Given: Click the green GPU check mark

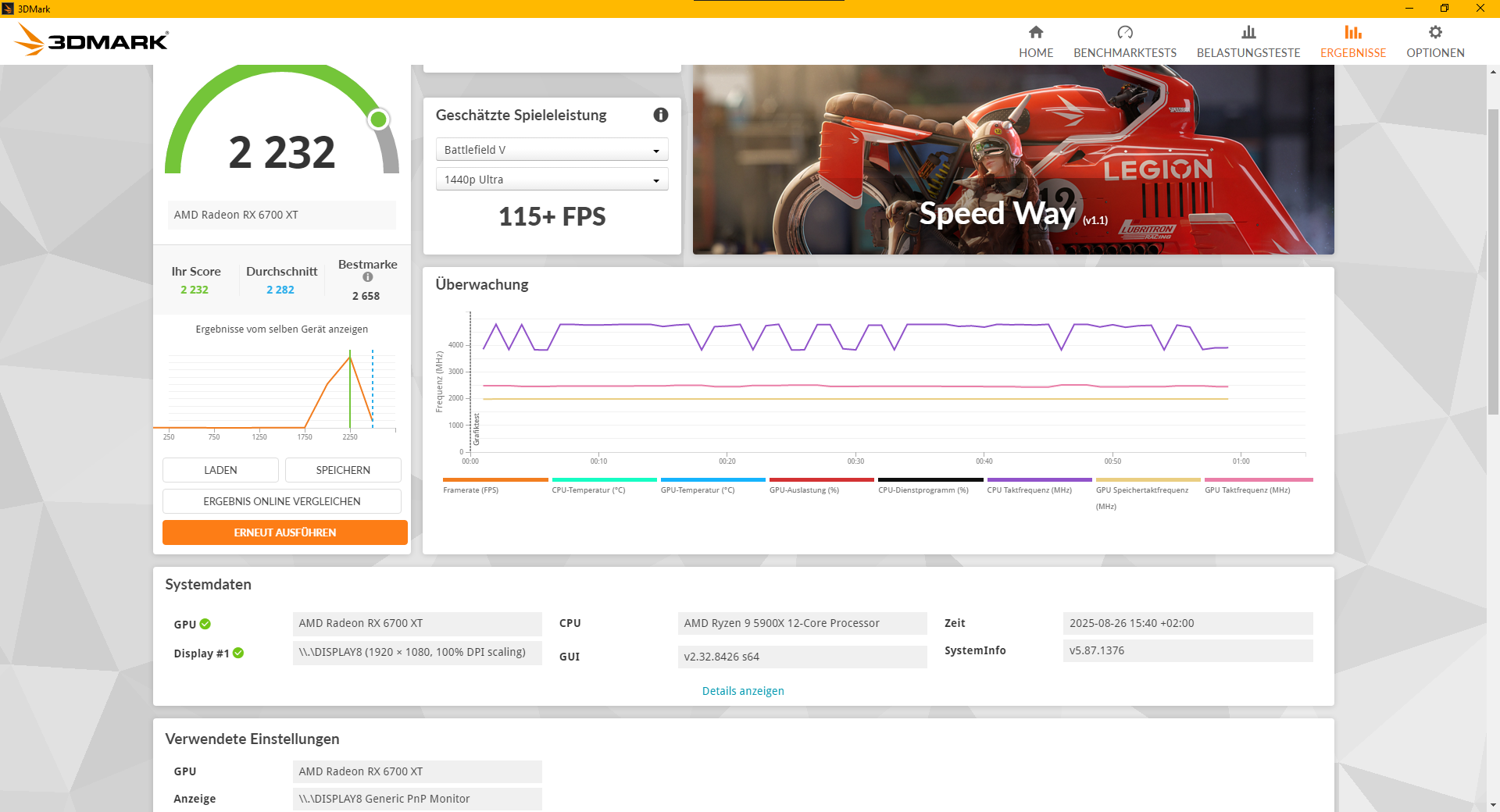Looking at the screenshot, I should click(205, 624).
